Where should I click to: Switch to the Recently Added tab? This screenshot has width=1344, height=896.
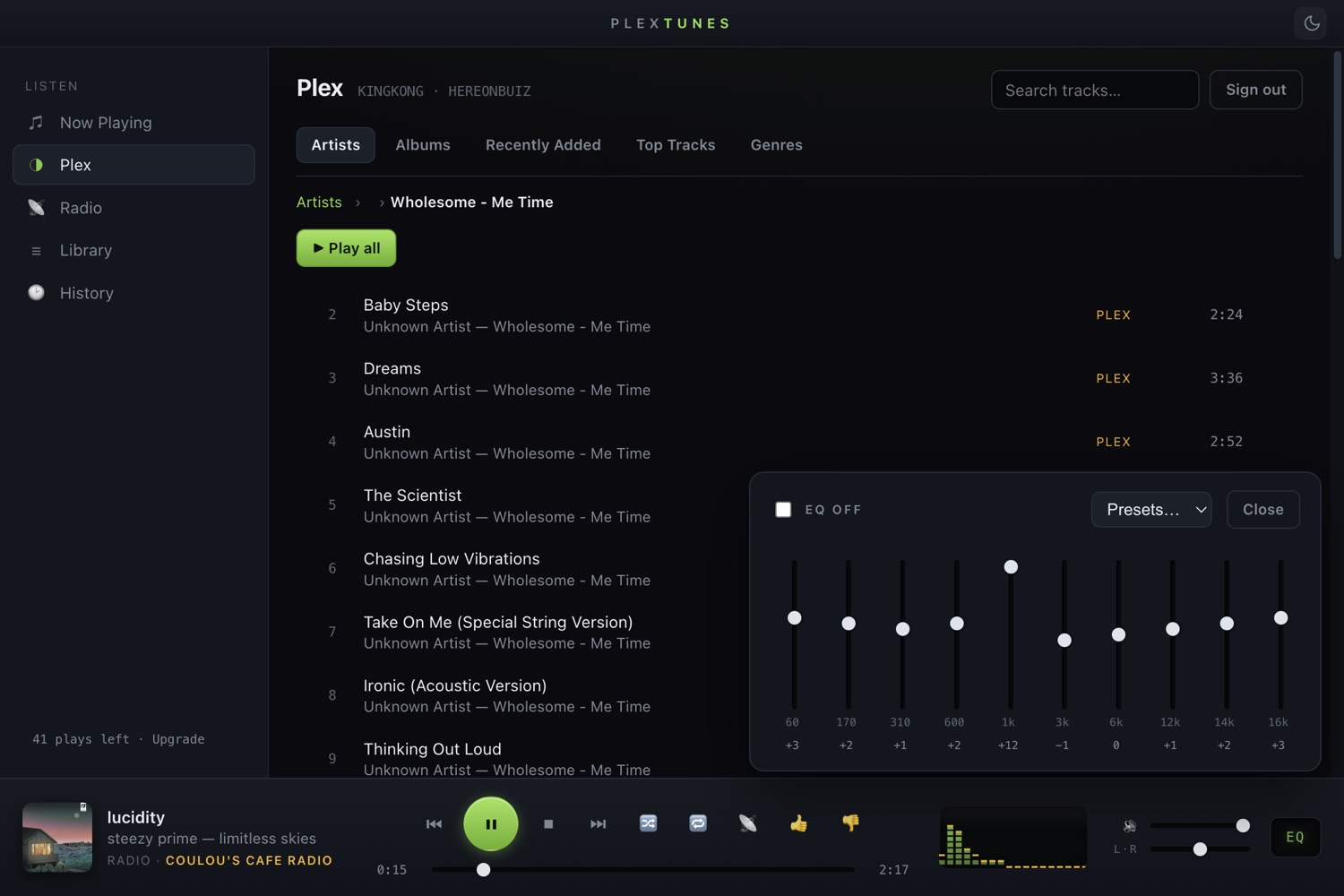[543, 145]
